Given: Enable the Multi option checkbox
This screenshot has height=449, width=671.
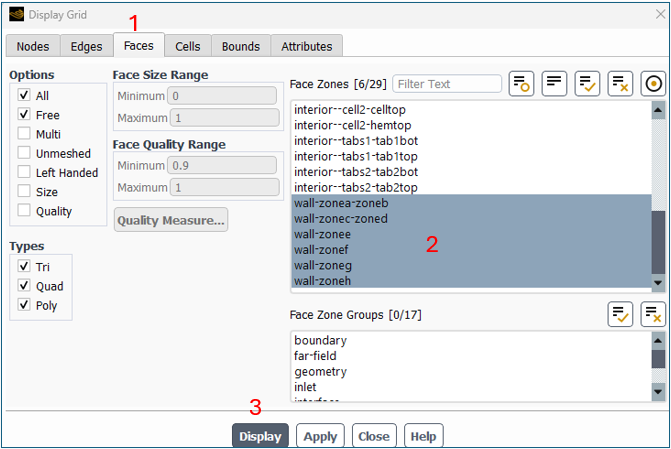Looking at the screenshot, I should 24,134.
